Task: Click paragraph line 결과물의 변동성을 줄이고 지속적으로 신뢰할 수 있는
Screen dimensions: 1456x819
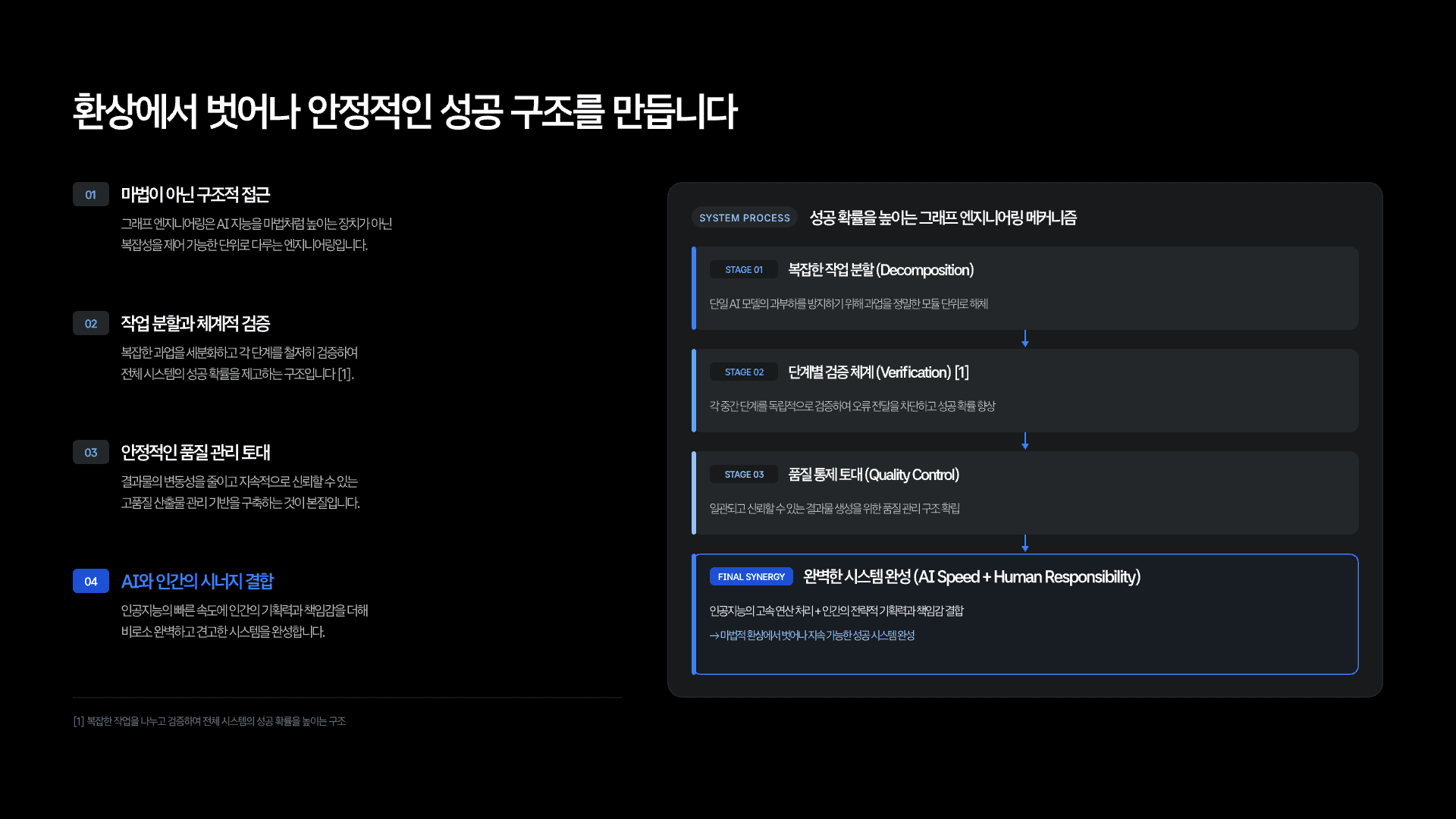Action: [240, 482]
